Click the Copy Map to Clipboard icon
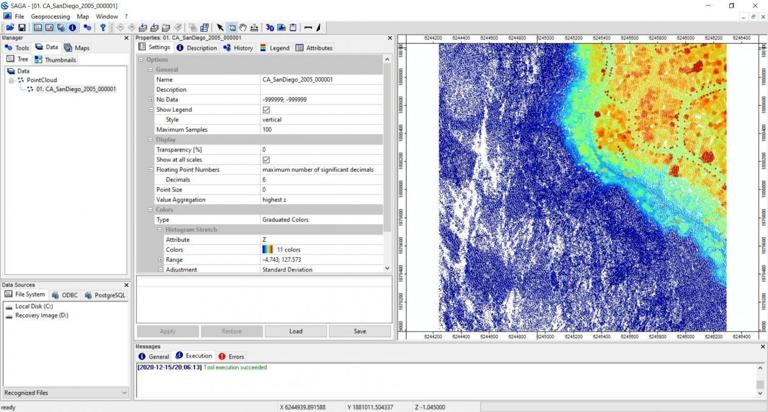 (293, 28)
